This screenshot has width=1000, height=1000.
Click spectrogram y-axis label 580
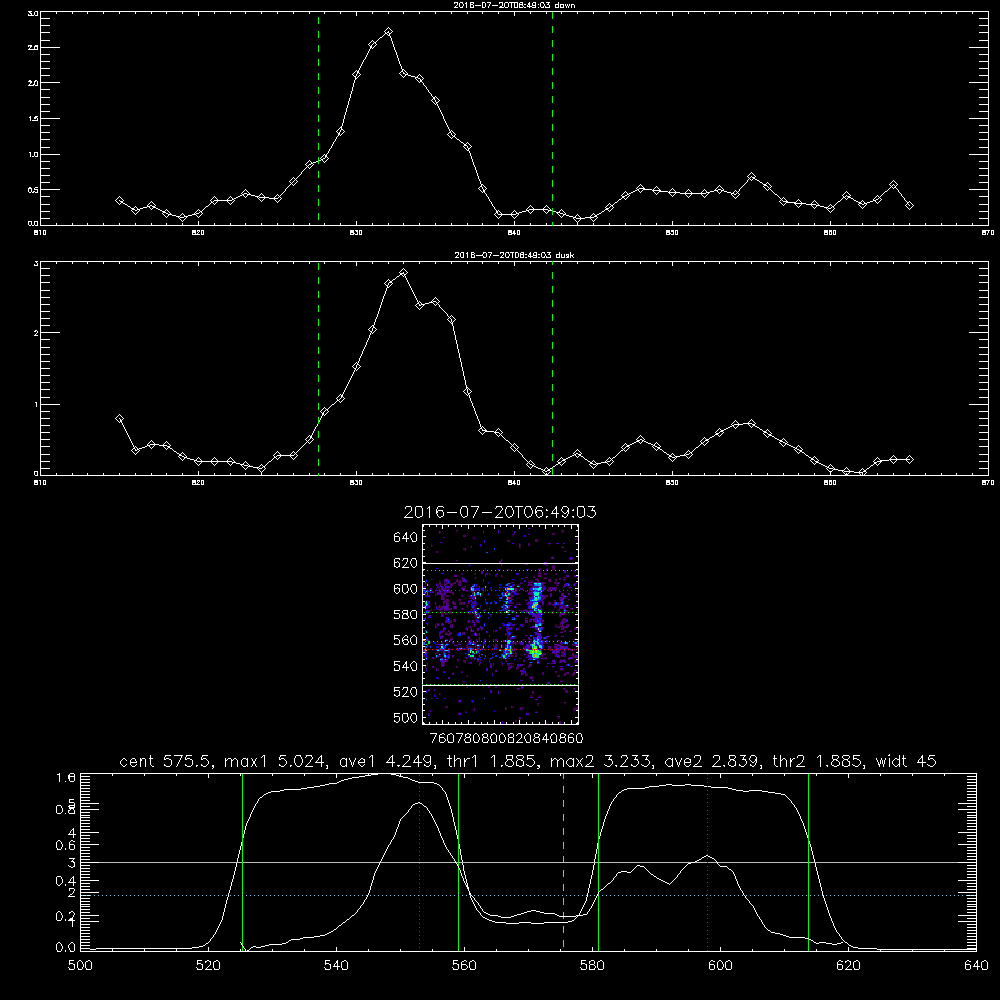[x=406, y=615]
